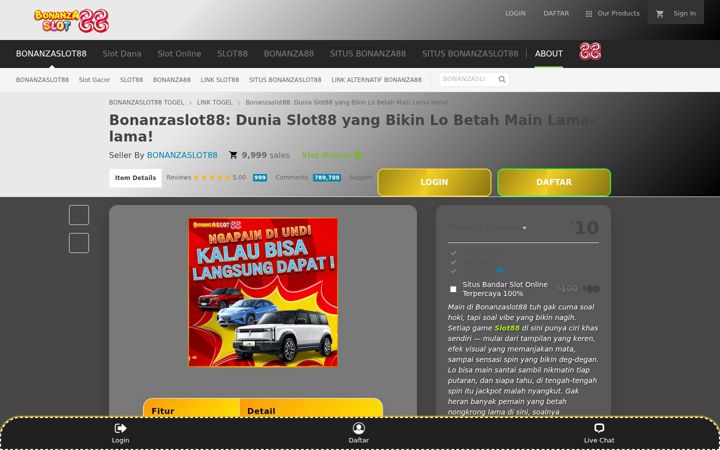Screen dimensions: 720x450
Task: Click the gold DAFTAR button
Action: click(554, 182)
